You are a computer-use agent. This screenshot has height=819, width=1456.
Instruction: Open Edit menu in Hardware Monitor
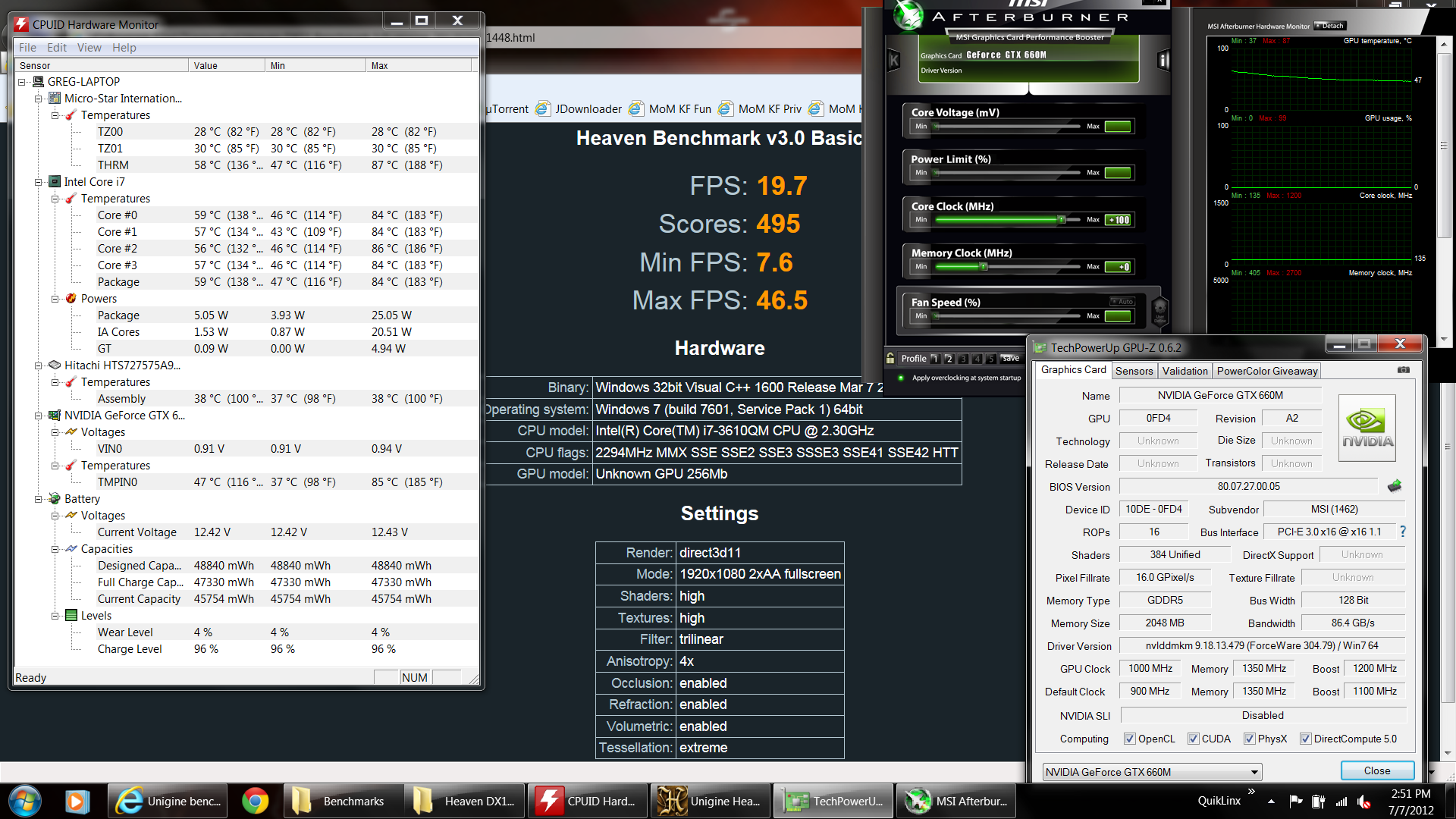(57, 47)
